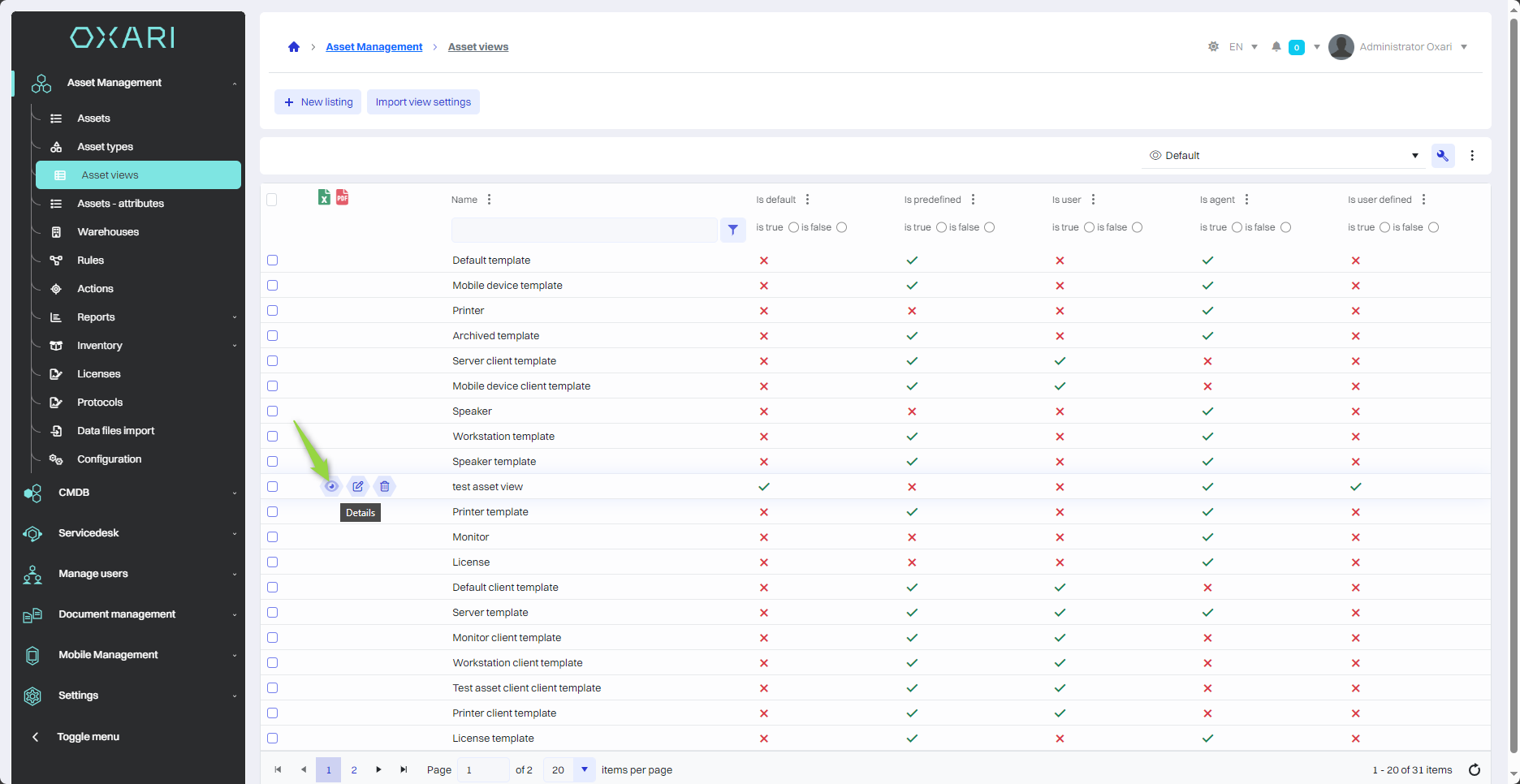Click the New listing button
Screen dimensions: 1520x784
click(317, 102)
